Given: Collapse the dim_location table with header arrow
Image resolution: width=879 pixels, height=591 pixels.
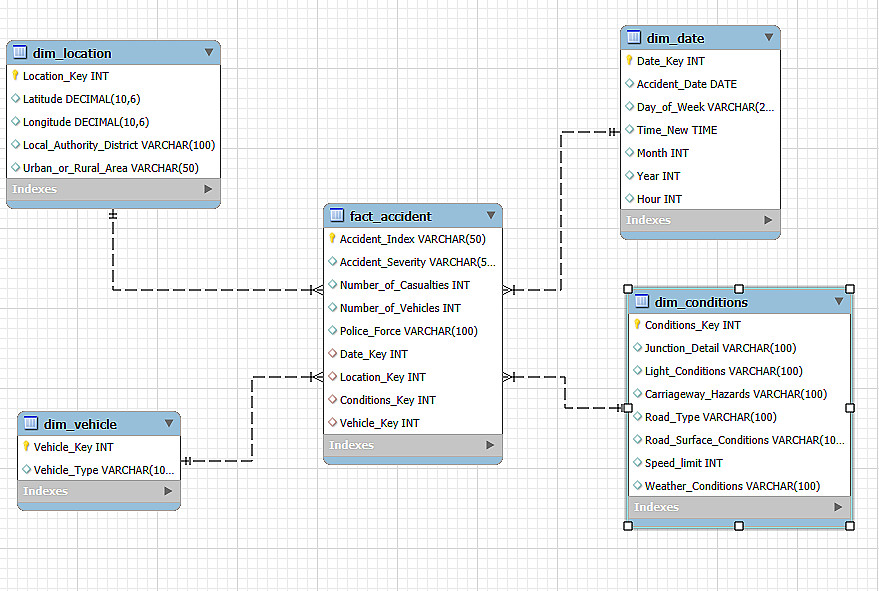Looking at the screenshot, I should click(x=209, y=52).
